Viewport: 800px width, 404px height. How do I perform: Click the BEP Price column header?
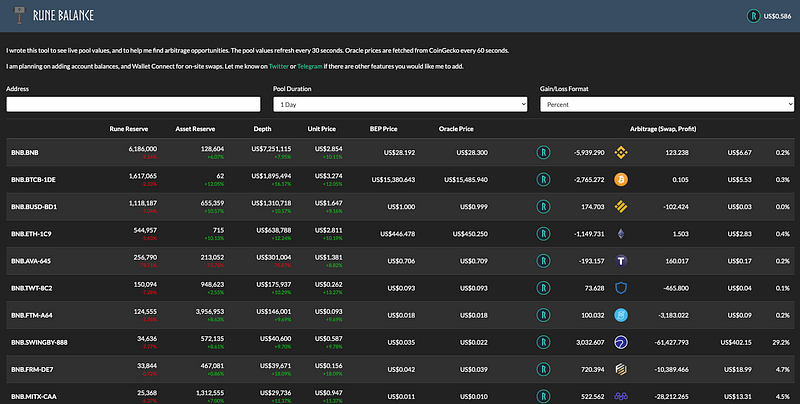384,129
